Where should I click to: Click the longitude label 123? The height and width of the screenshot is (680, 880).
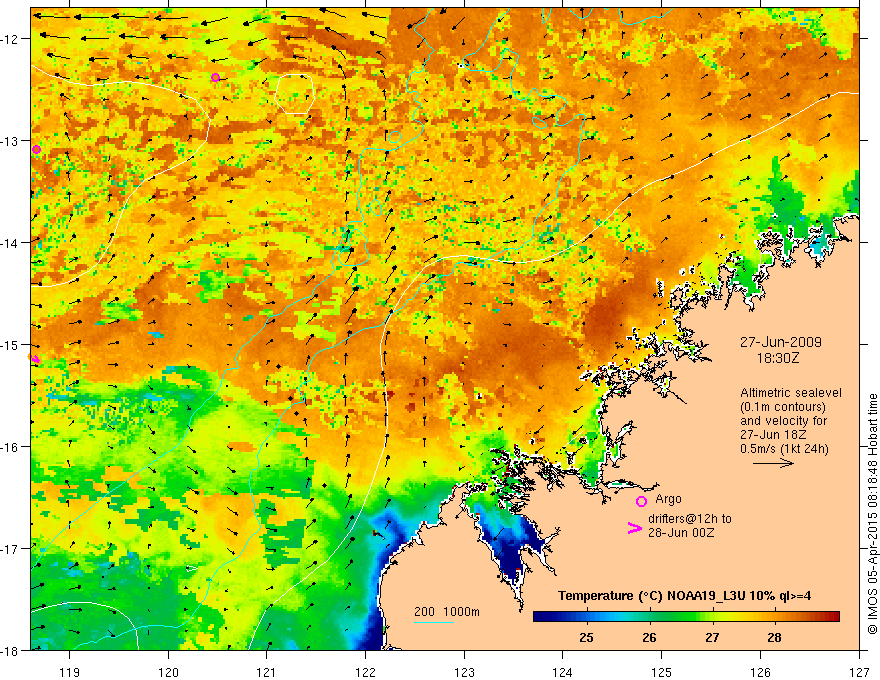tap(464, 672)
